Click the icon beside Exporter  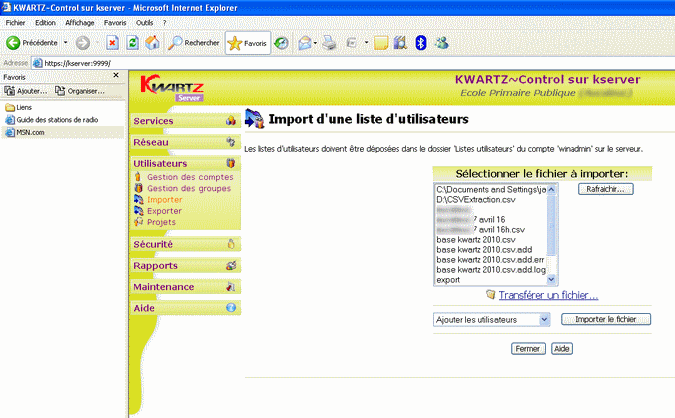[x=138, y=211]
